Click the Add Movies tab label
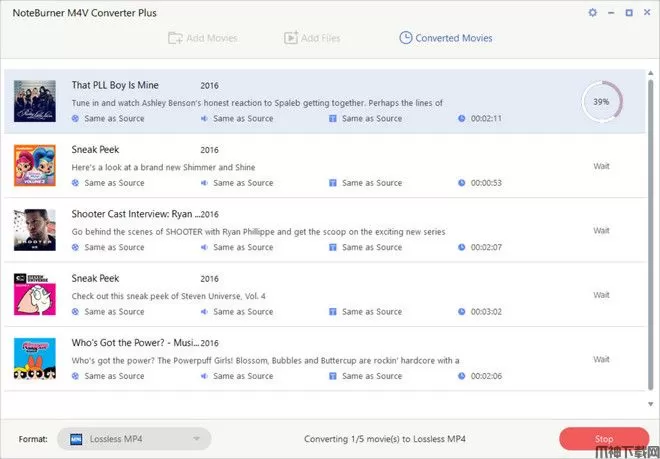 (212, 38)
